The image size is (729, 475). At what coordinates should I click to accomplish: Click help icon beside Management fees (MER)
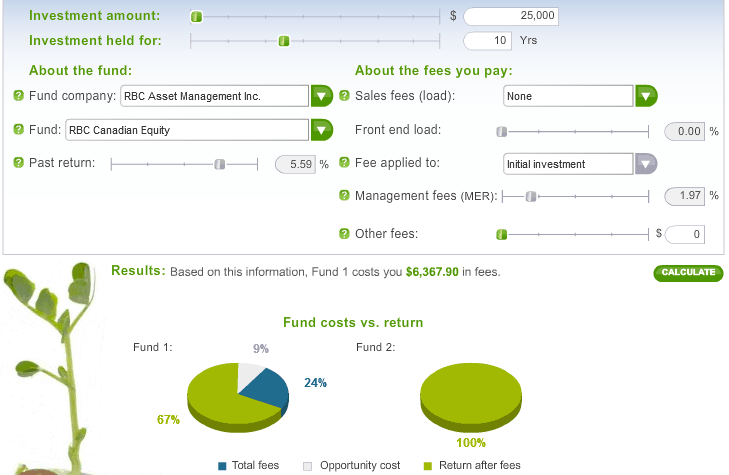(x=344, y=196)
